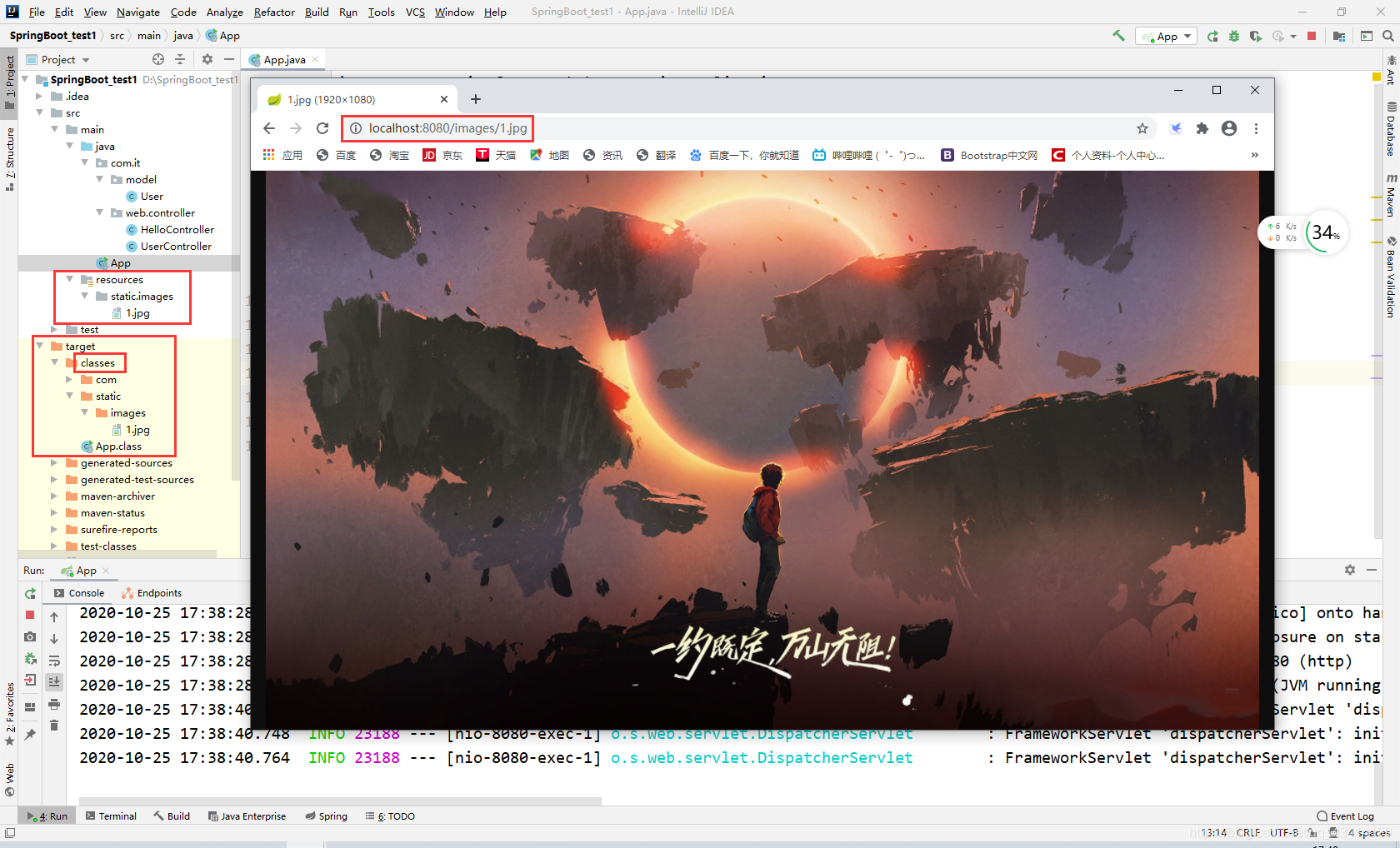This screenshot has height=848, width=1400.
Task: Rerun App in Run panel sidebar
Action: pyautogui.click(x=30, y=593)
